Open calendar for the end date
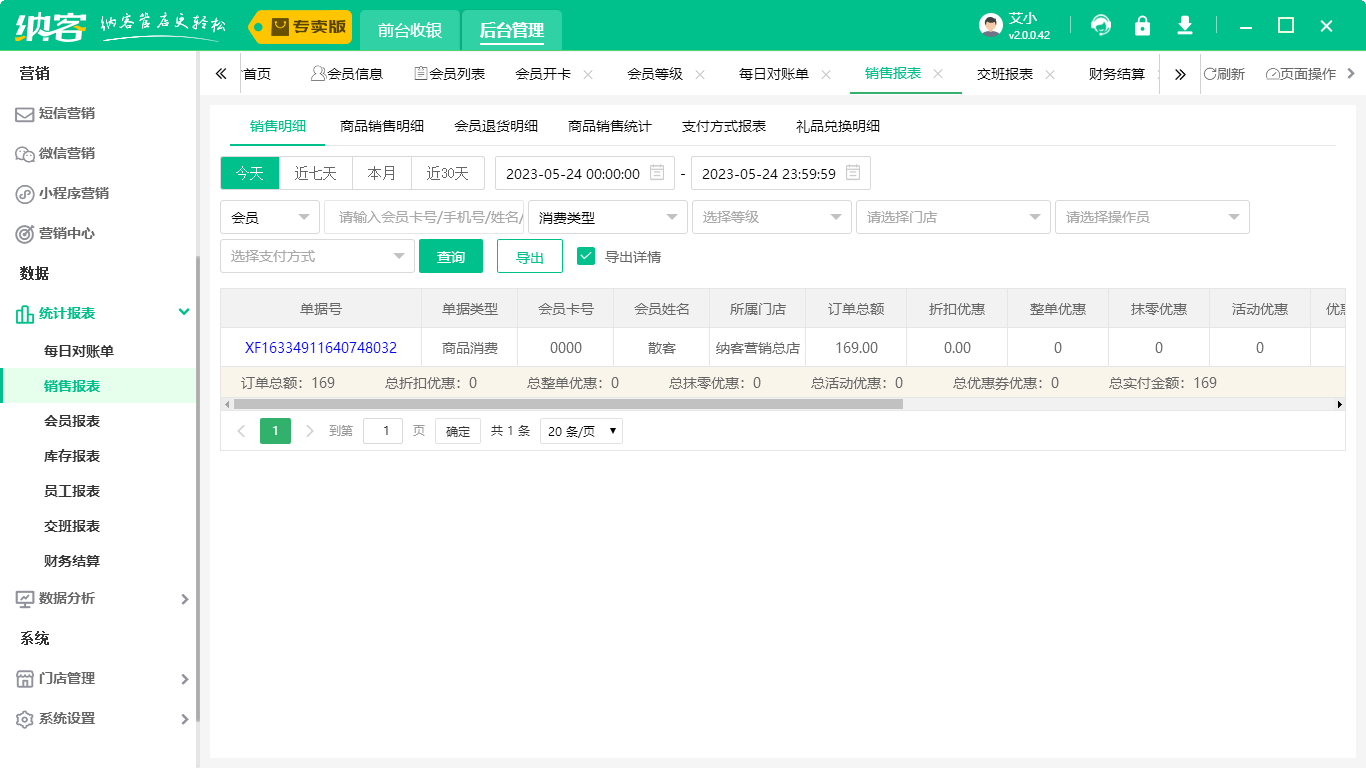1366x768 pixels. pyautogui.click(x=853, y=173)
